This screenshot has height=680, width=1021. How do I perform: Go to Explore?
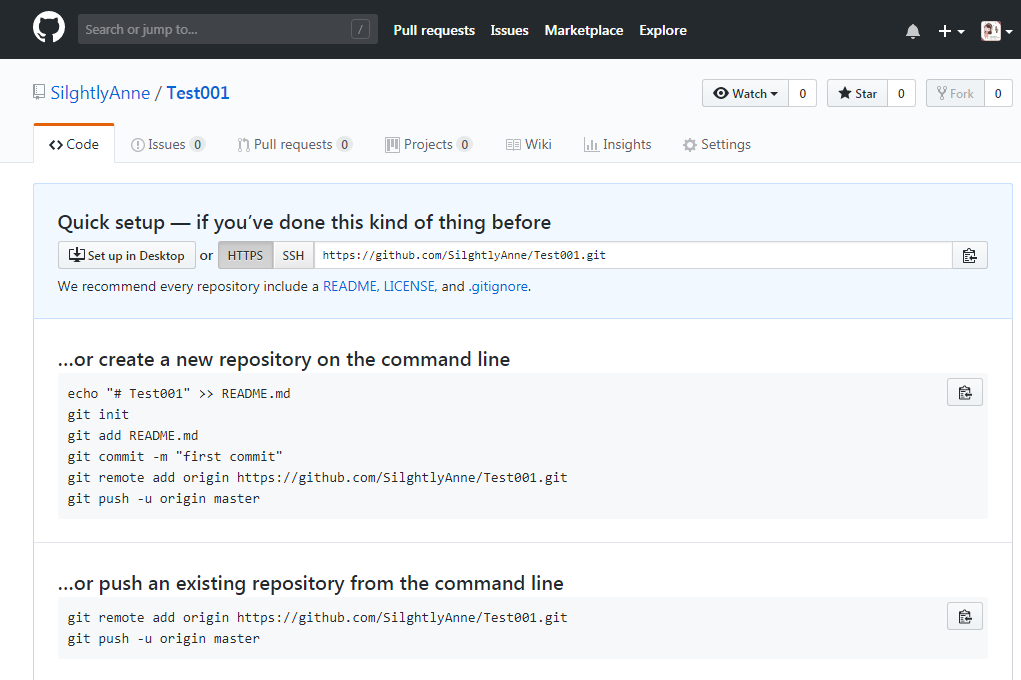pos(663,31)
